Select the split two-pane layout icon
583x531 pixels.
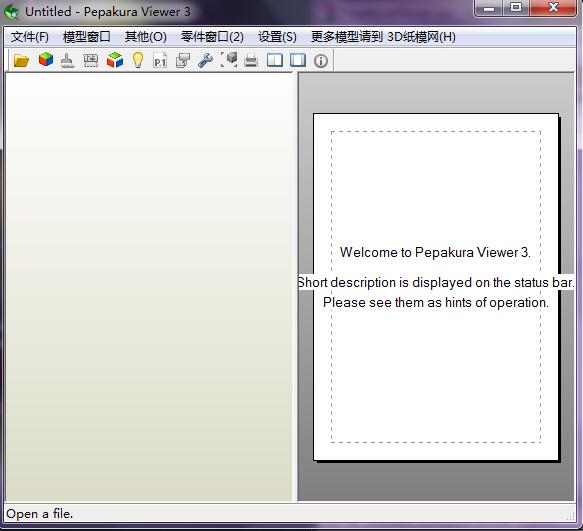275,60
